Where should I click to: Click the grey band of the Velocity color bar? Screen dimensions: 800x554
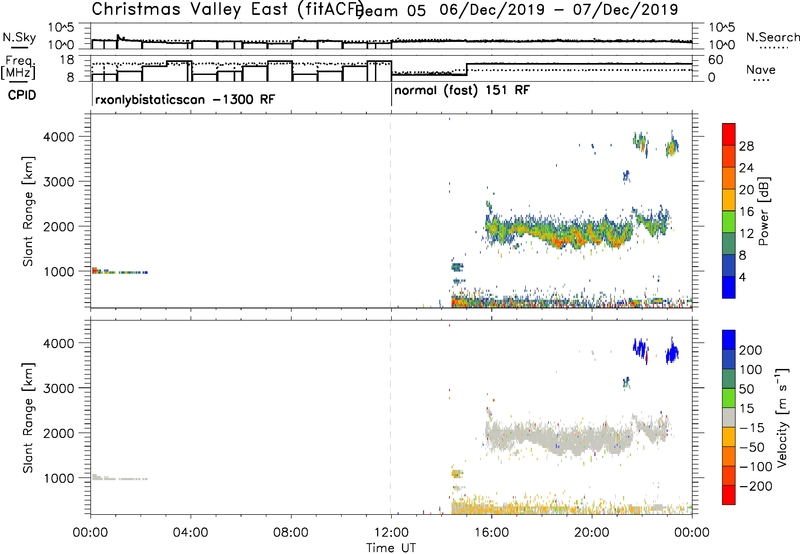(x=729, y=417)
